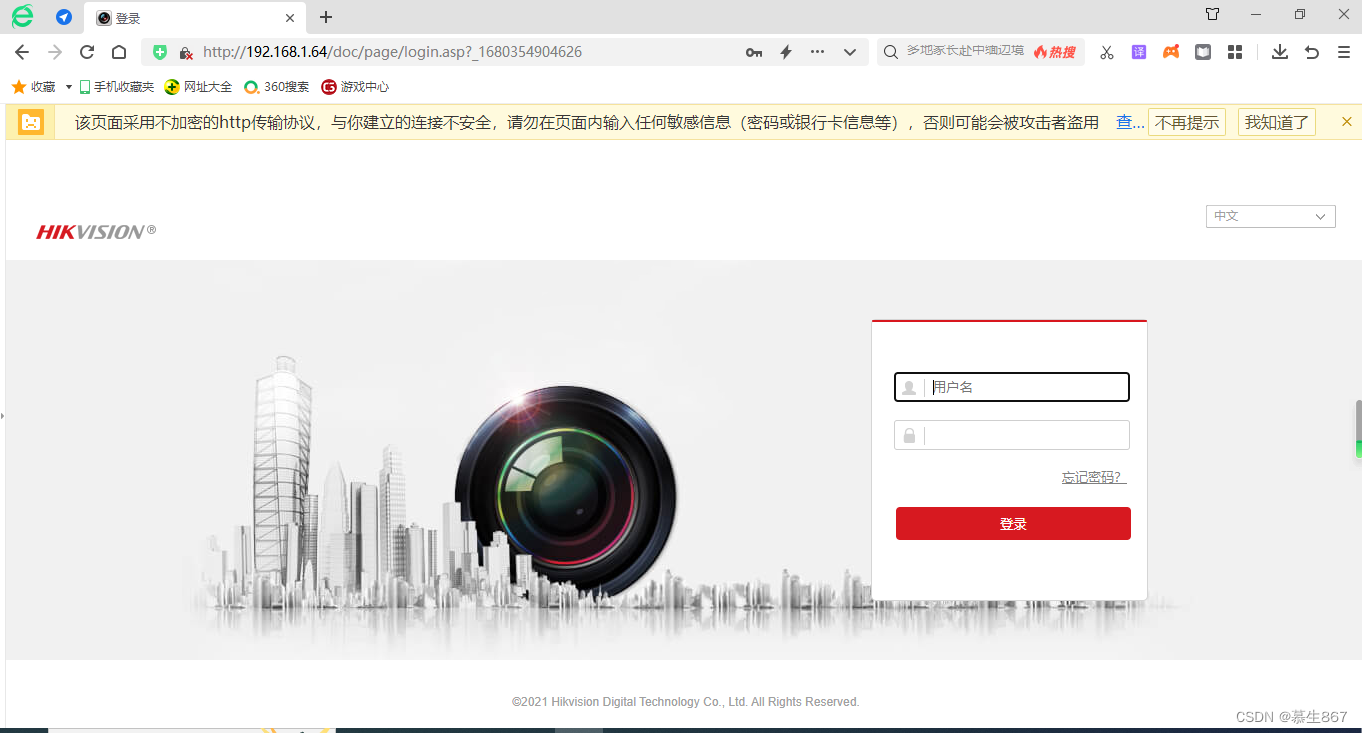
Task: Go forward with the forward arrow
Action: pos(55,52)
